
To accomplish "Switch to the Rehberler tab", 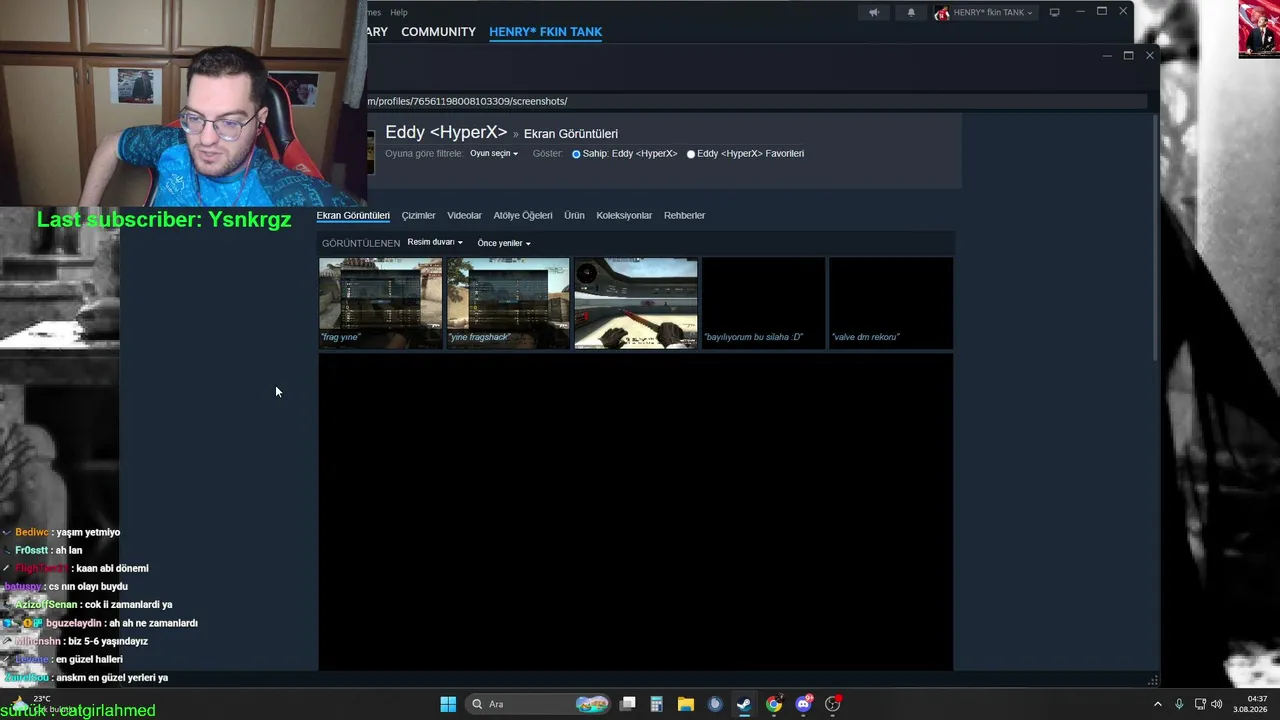I will (x=685, y=216).
